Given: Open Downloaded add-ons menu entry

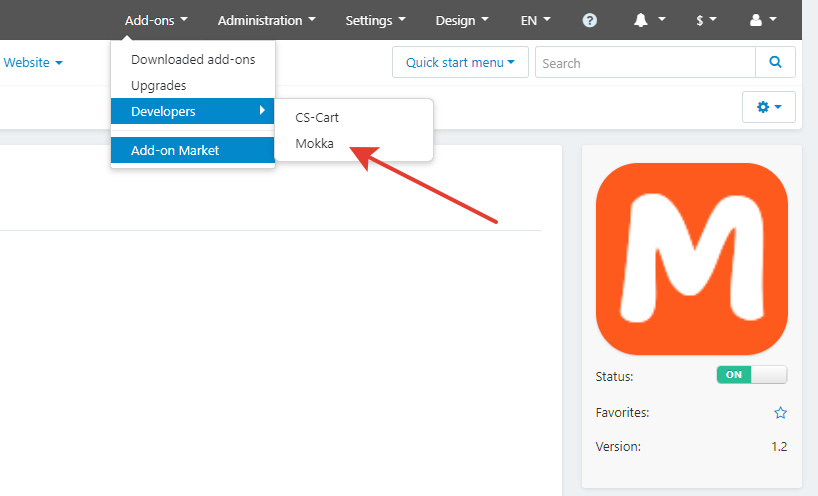Looking at the screenshot, I should 193,59.
